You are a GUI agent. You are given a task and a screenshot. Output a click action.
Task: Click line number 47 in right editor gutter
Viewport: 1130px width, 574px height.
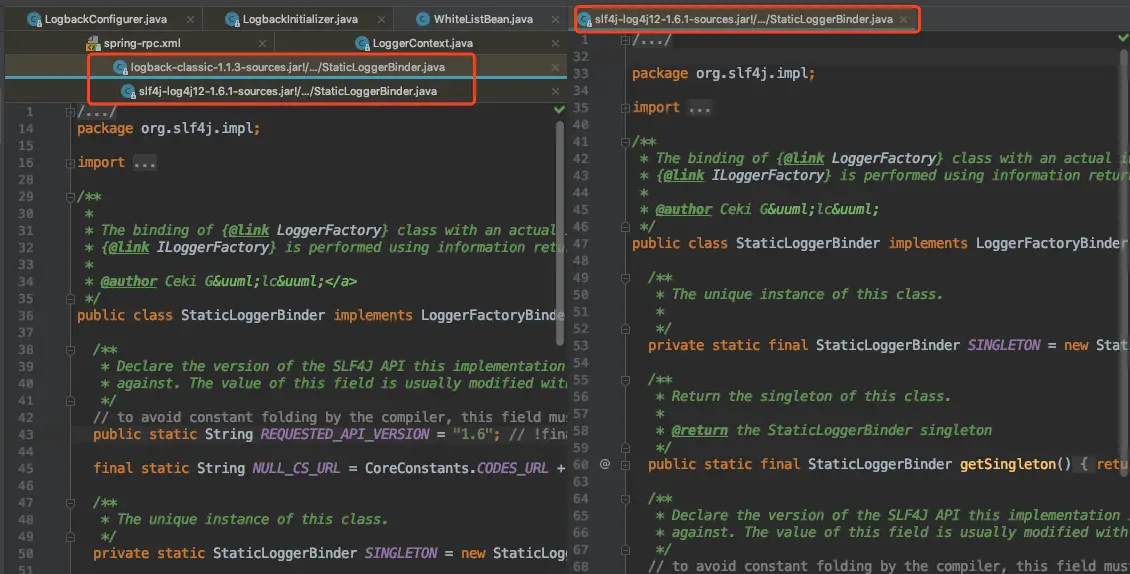[581, 243]
